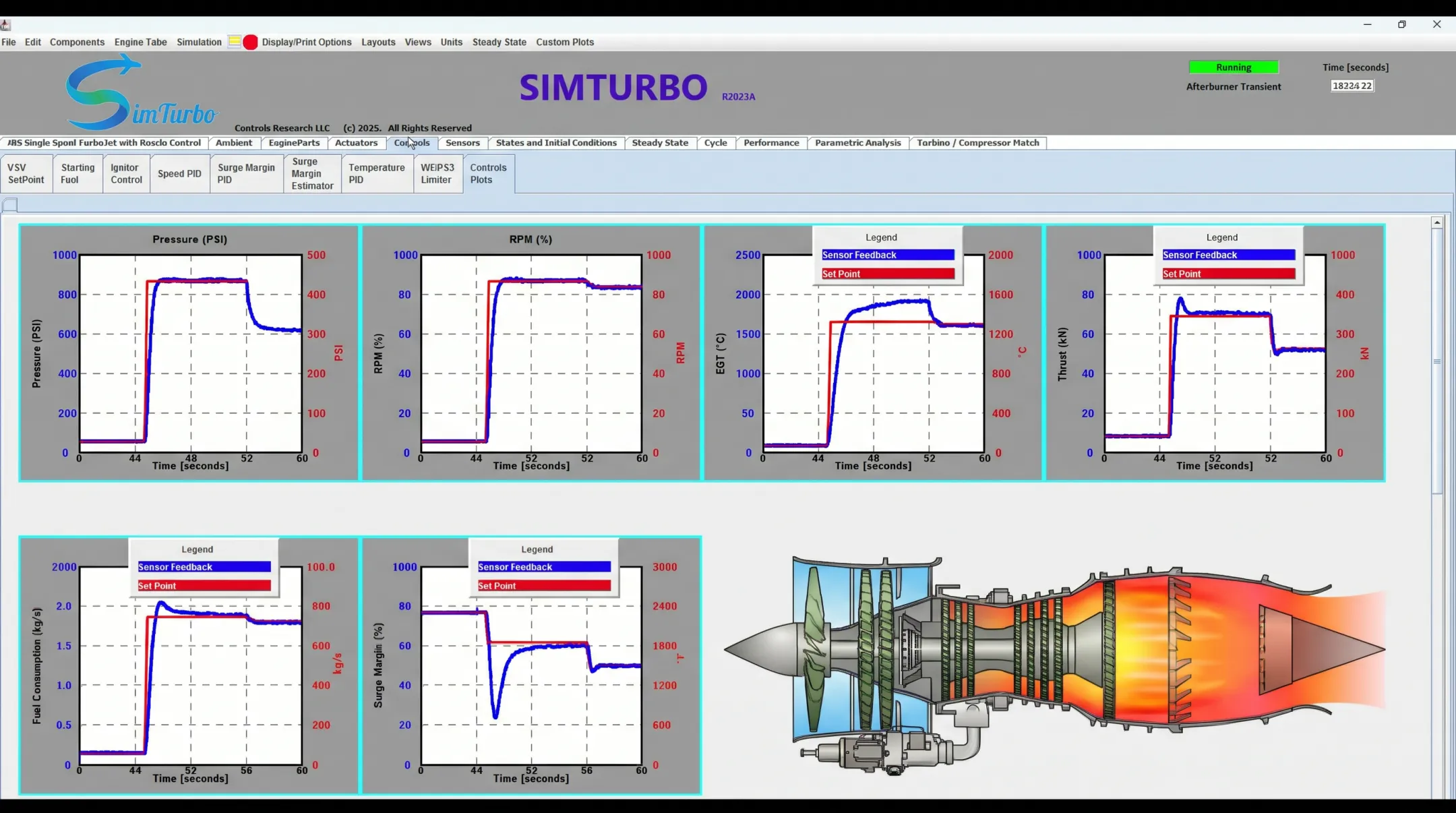The height and width of the screenshot is (813, 1456).
Task: Switch to the Ambient tab
Action: pos(234,143)
